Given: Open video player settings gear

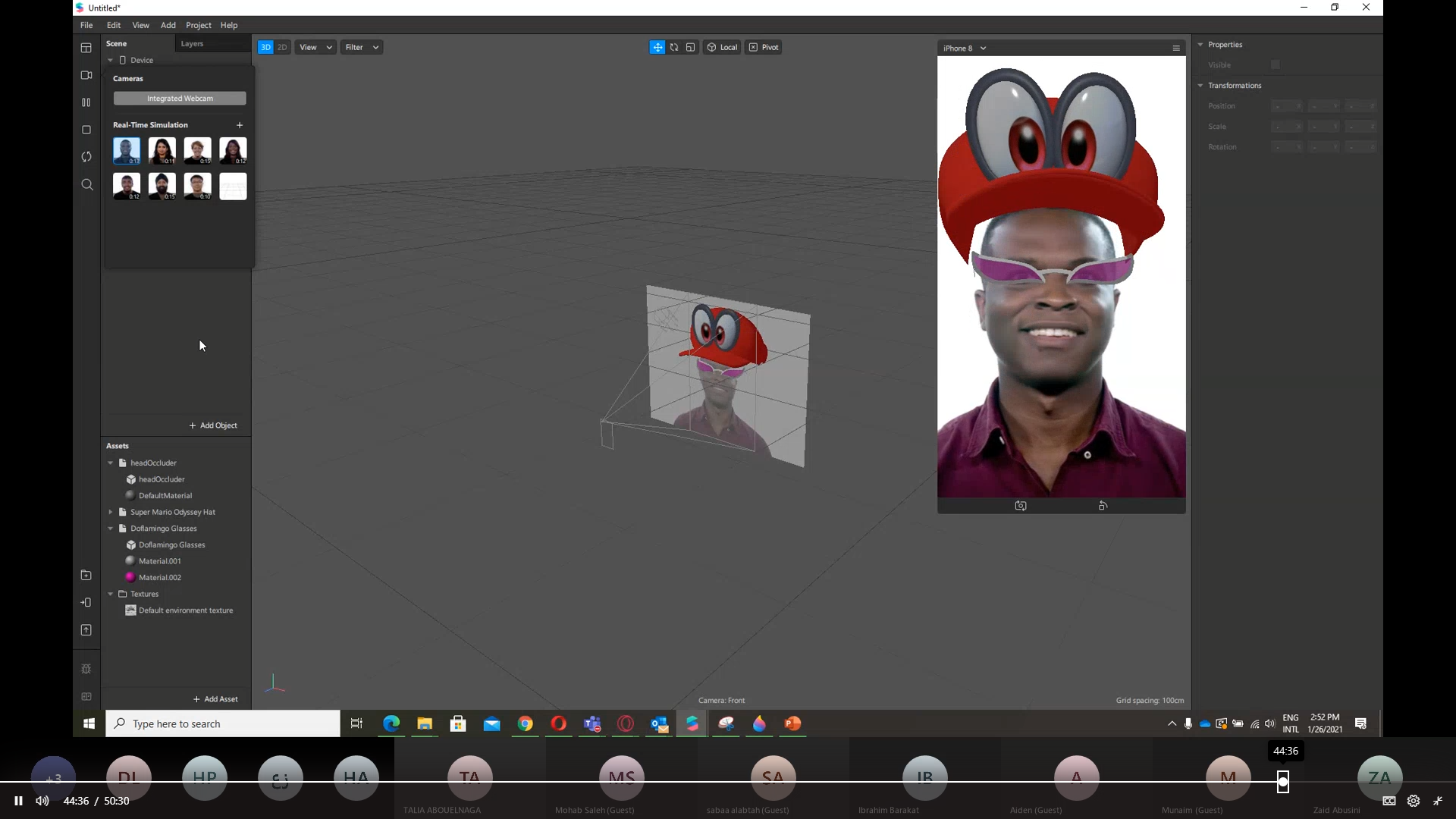Looking at the screenshot, I should coord(1414,801).
